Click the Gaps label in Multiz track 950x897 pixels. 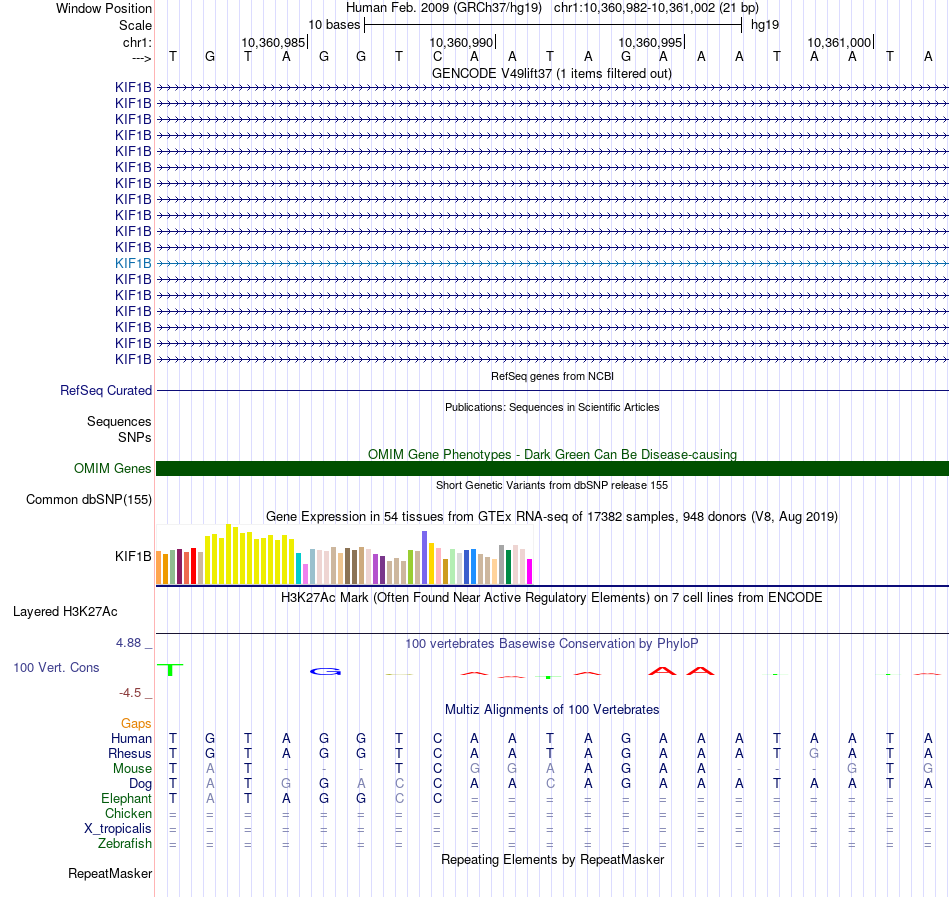coord(136,723)
